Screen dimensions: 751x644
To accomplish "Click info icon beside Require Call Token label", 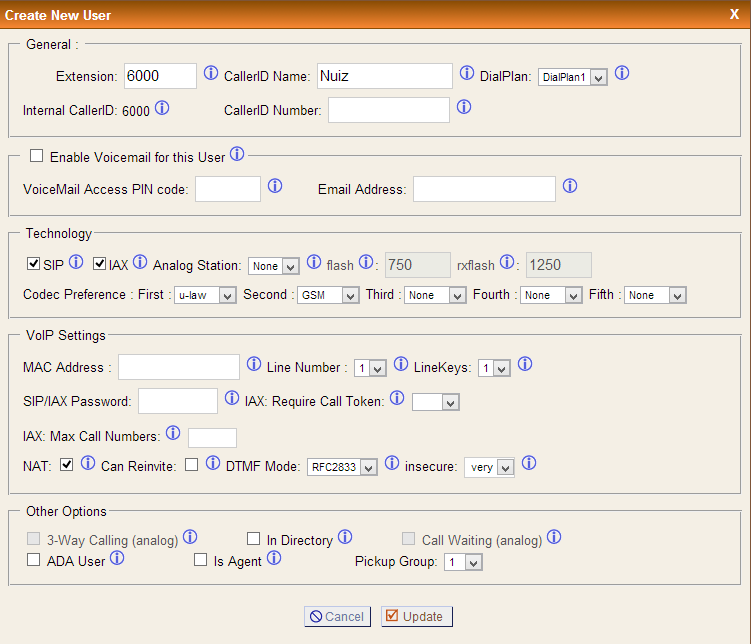I will (397, 398).
